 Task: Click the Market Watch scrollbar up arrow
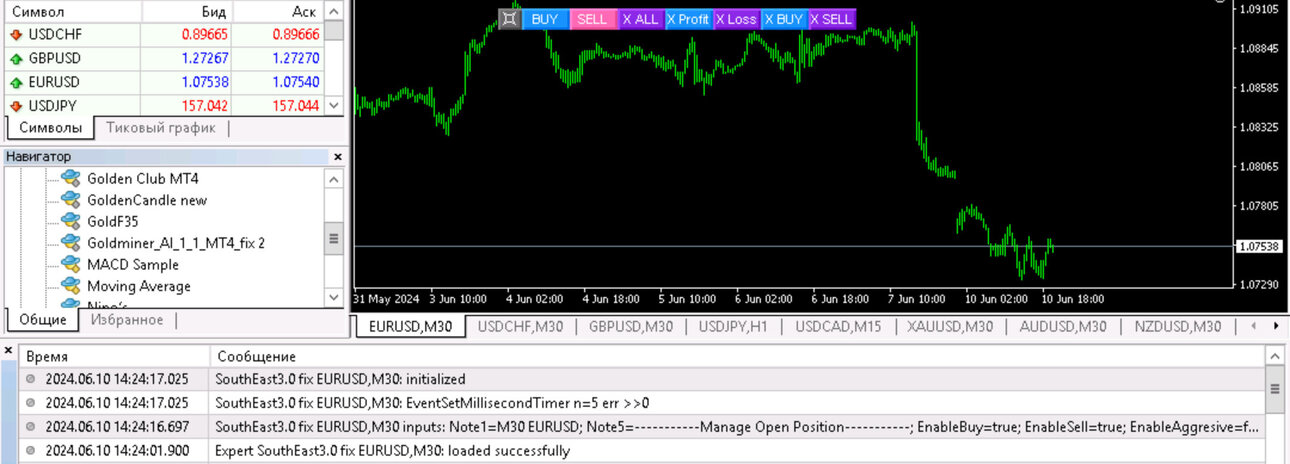[334, 10]
